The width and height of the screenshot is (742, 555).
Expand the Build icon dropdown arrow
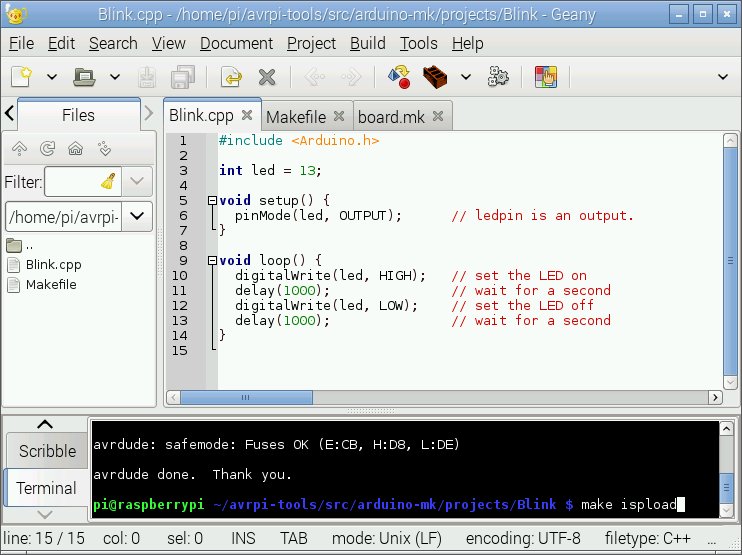click(465, 76)
